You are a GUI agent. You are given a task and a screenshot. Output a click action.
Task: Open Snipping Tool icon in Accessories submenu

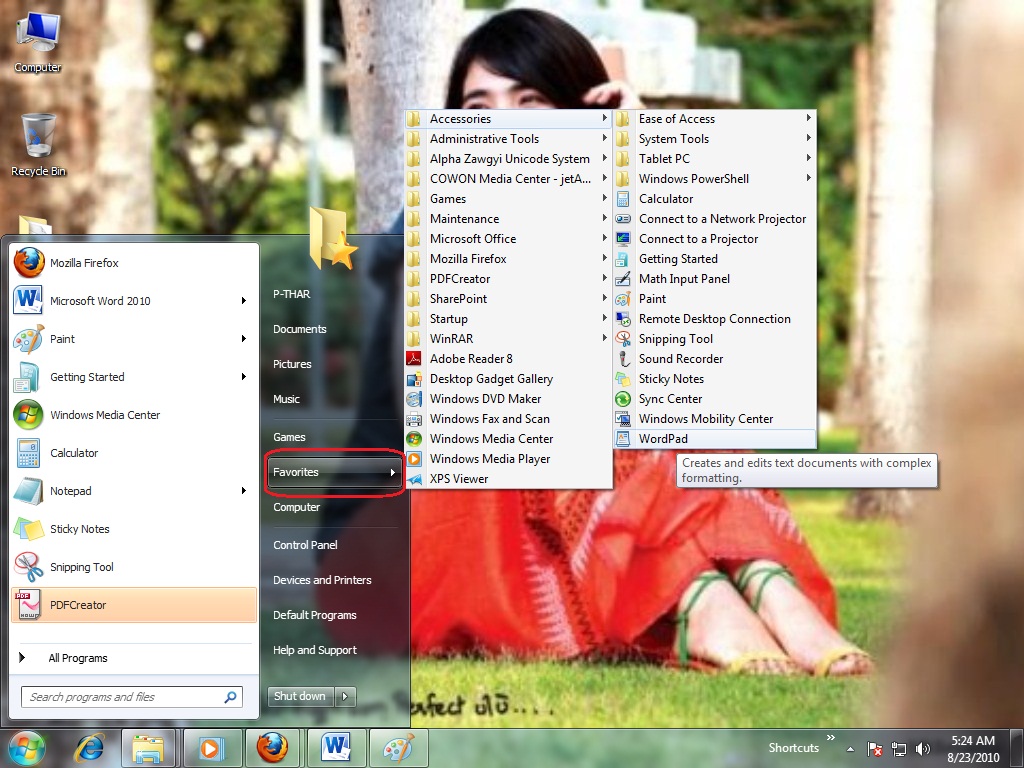tap(623, 339)
